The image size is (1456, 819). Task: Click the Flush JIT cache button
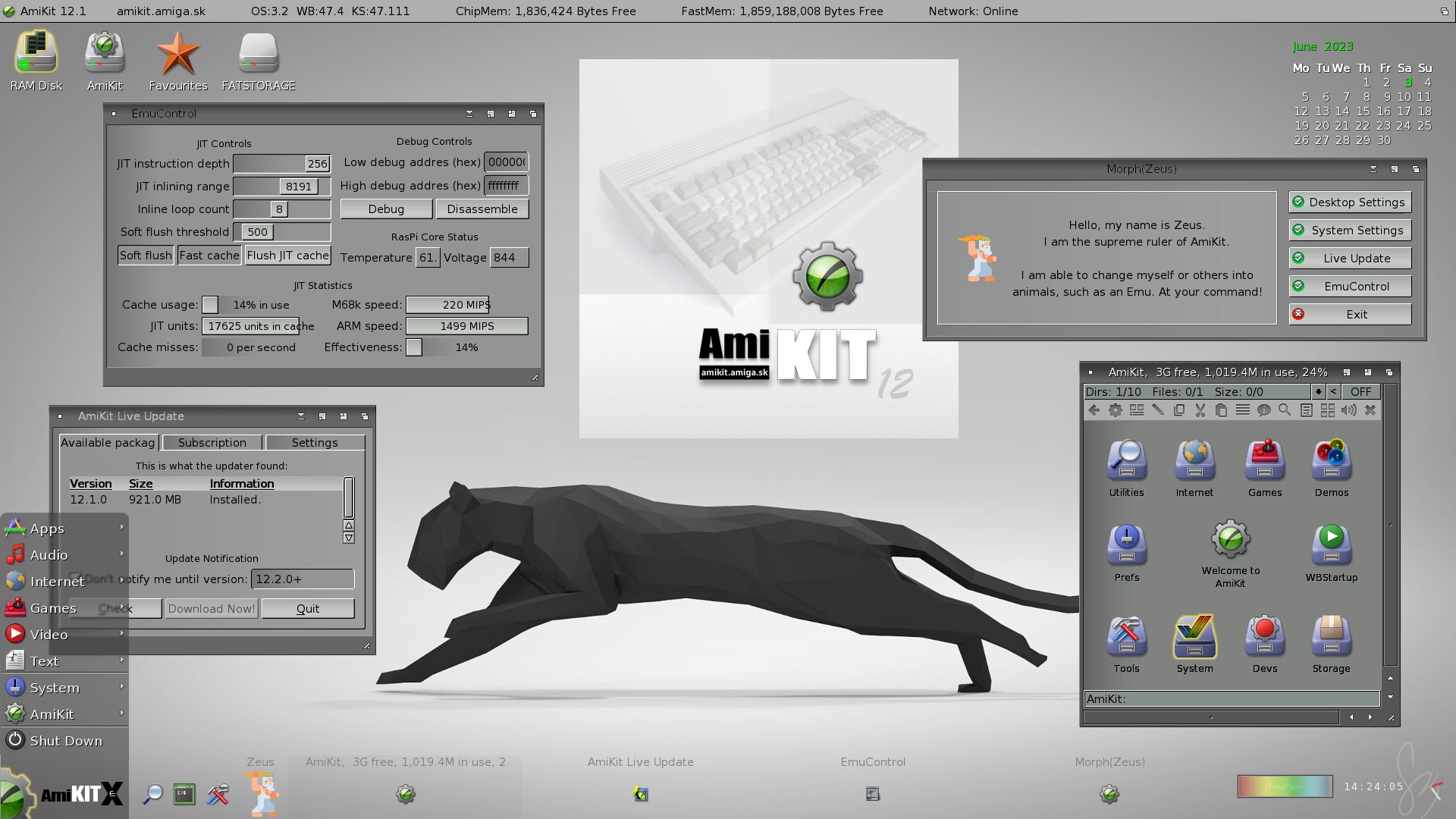287,255
